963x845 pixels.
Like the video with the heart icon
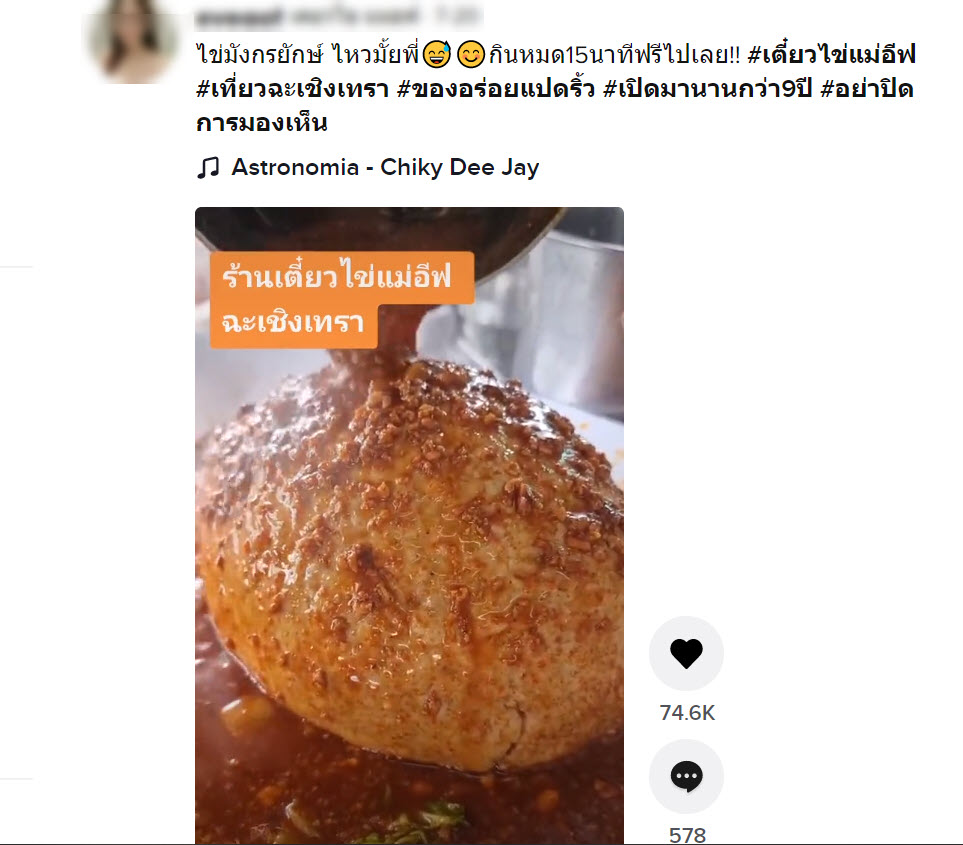click(686, 653)
